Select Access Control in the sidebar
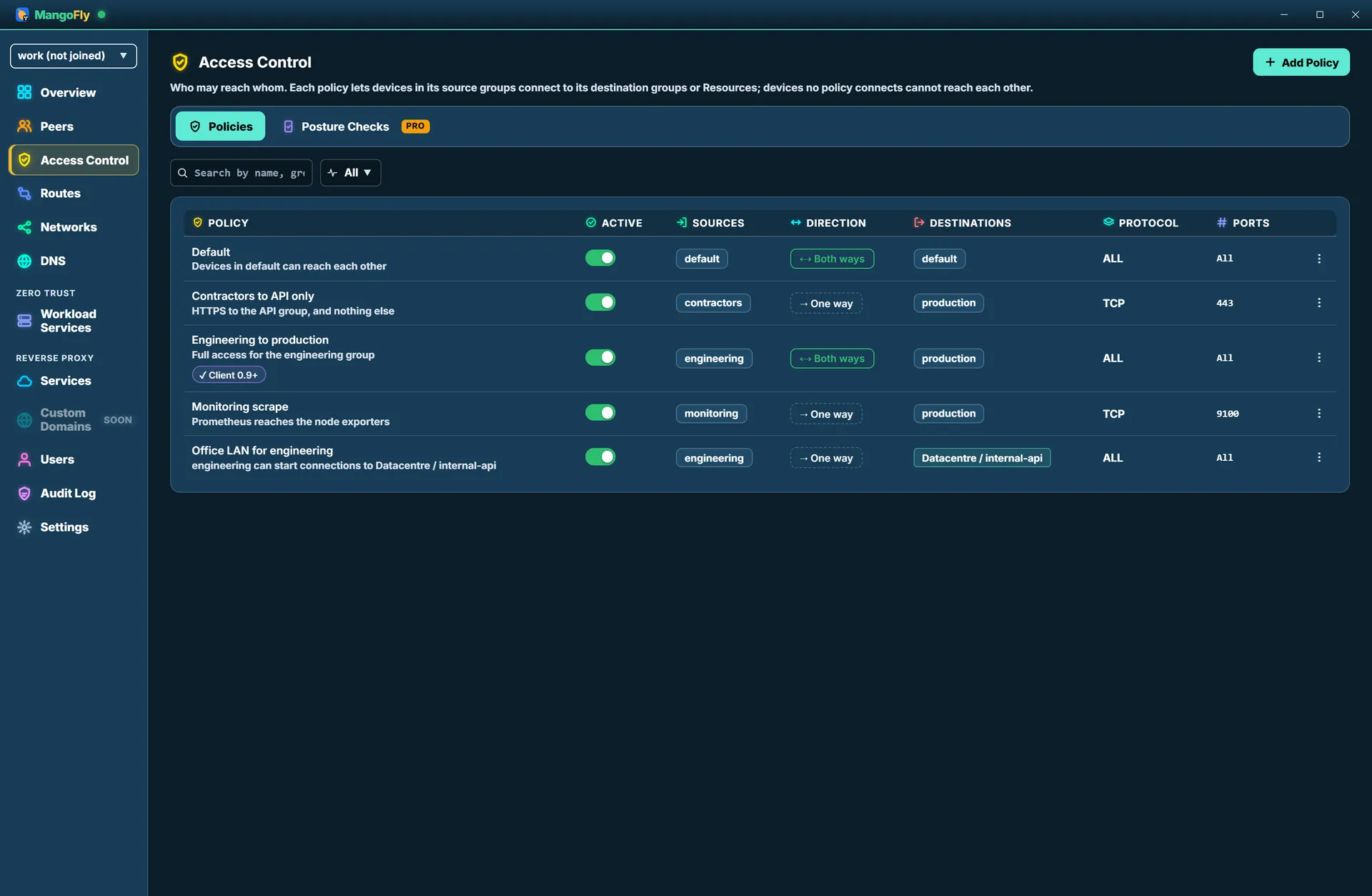Image resolution: width=1372 pixels, height=896 pixels. pyautogui.click(x=74, y=160)
